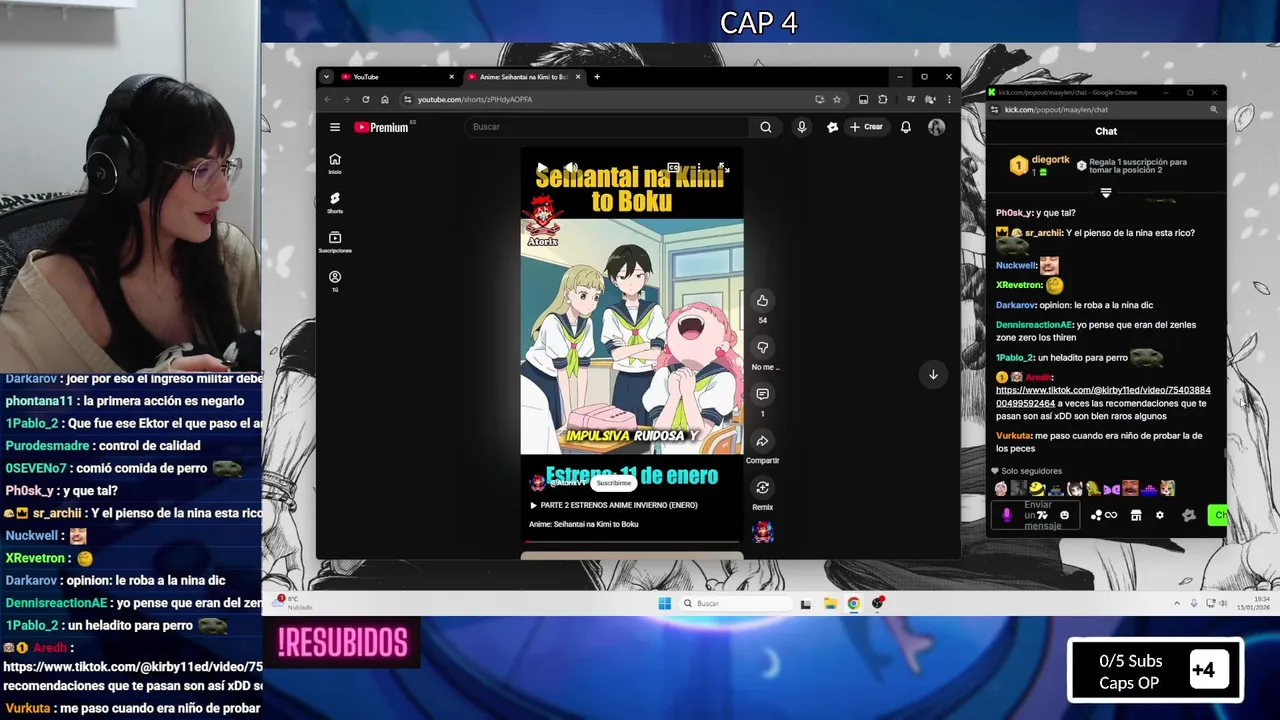This screenshot has width=1280, height=720.
Task: Click Chrome's home button
Action: (385, 99)
